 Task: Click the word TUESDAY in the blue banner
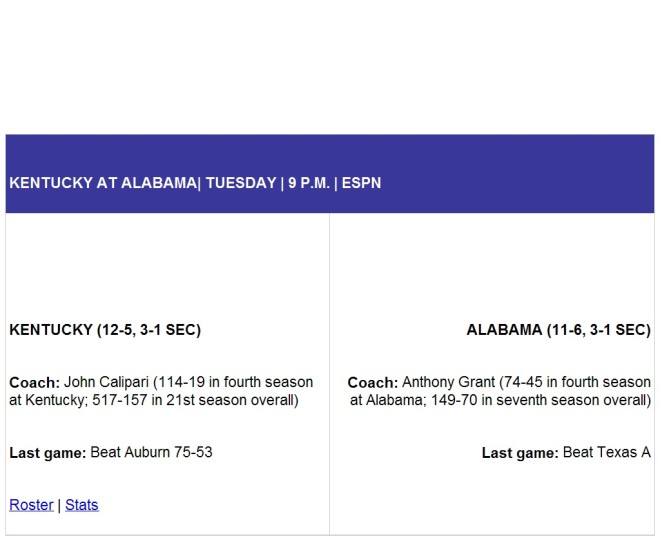click(x=241, y=183)
